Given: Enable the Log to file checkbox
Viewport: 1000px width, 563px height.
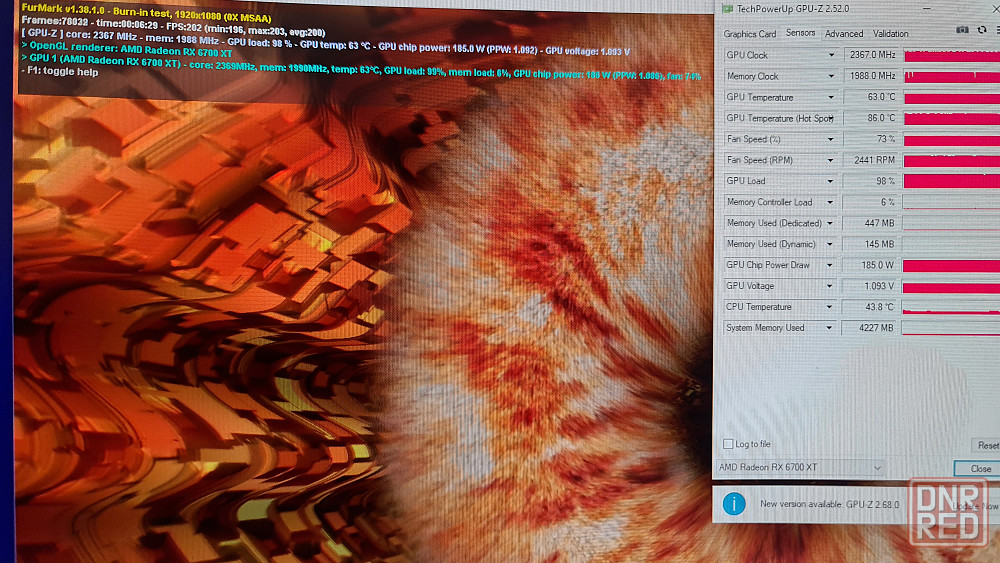Looking at the screenshot, I should tap(728, 444).
